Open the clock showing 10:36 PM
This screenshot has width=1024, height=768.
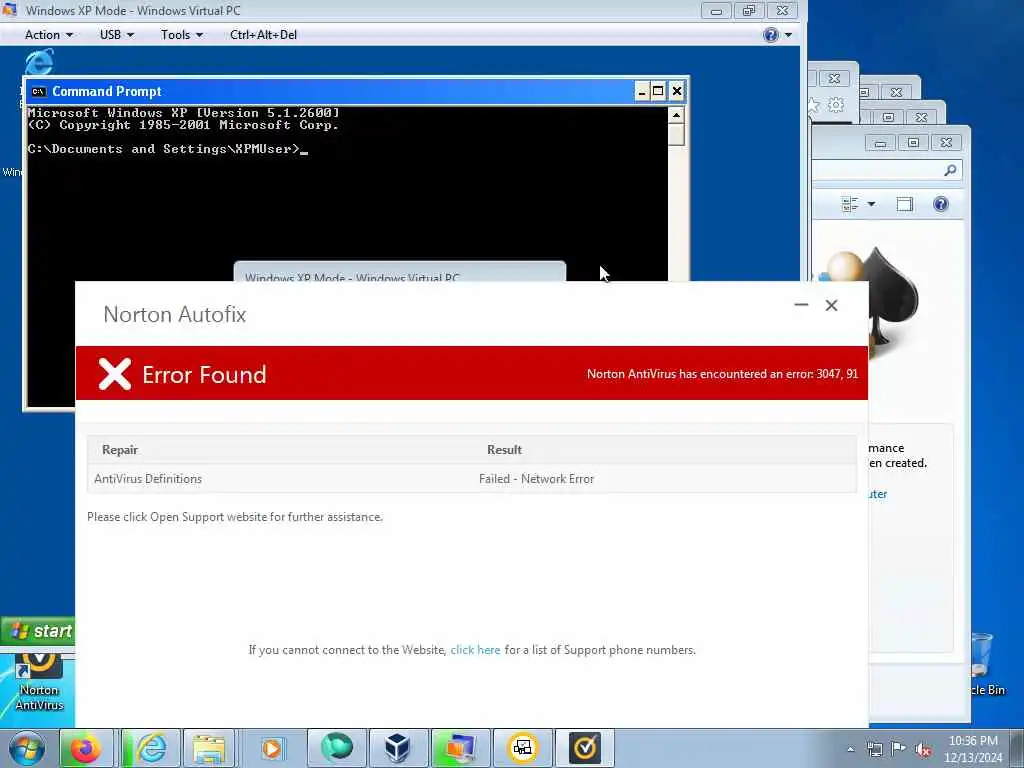click(x=973, y=749)
